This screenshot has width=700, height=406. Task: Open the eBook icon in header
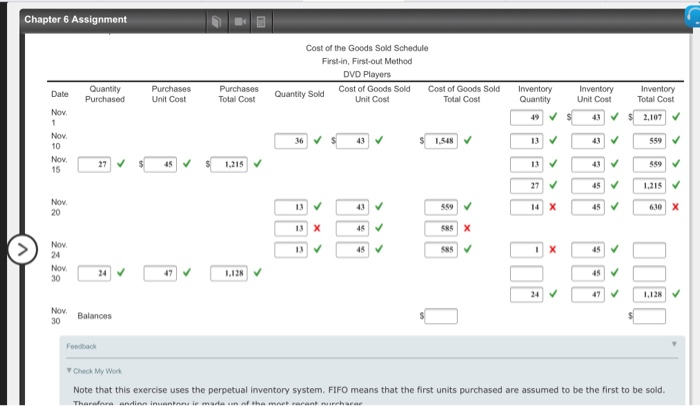217,21
